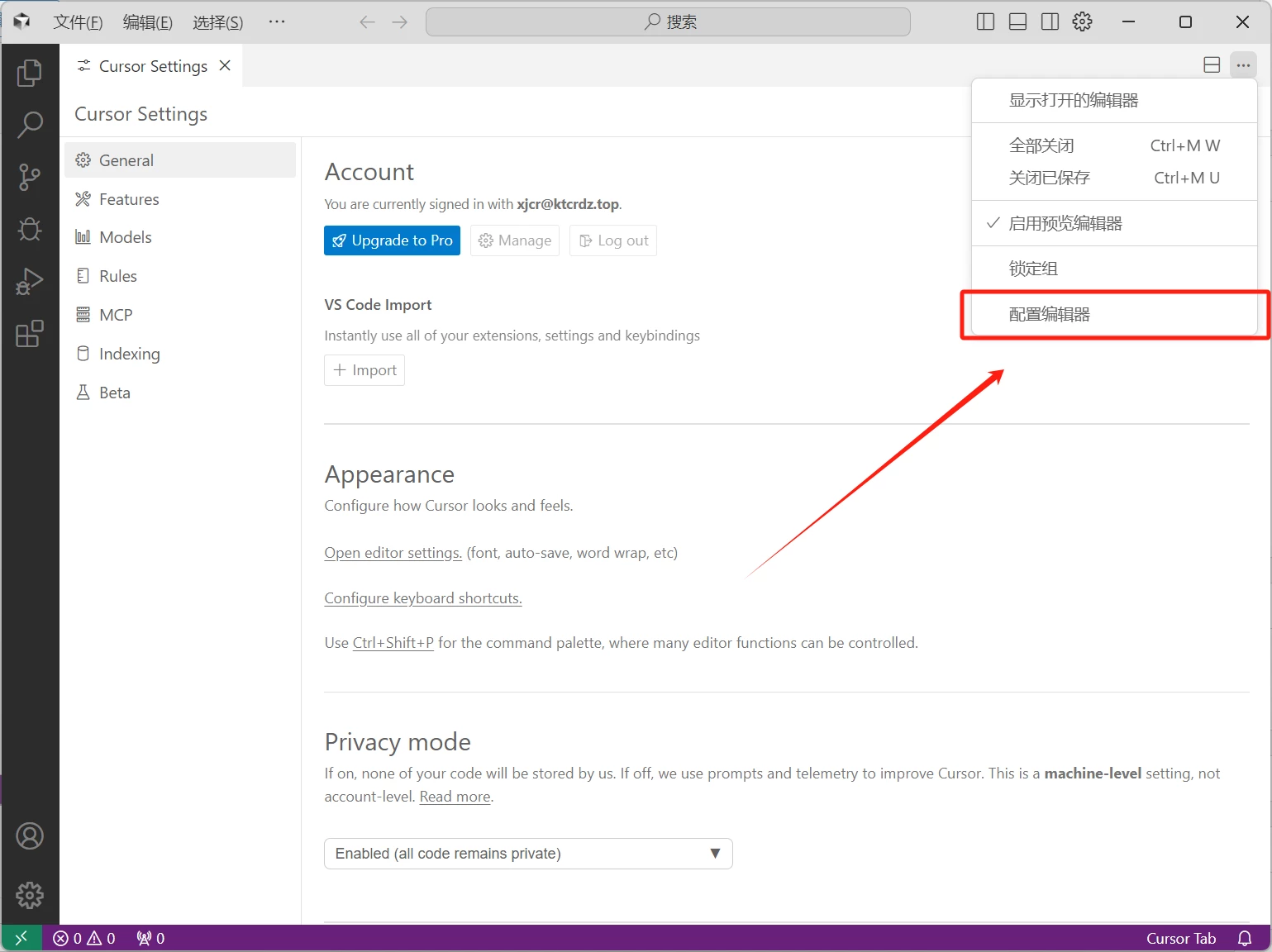Open editor settings link
This screenshot has width=1272, height=952.
click(393, 553)
